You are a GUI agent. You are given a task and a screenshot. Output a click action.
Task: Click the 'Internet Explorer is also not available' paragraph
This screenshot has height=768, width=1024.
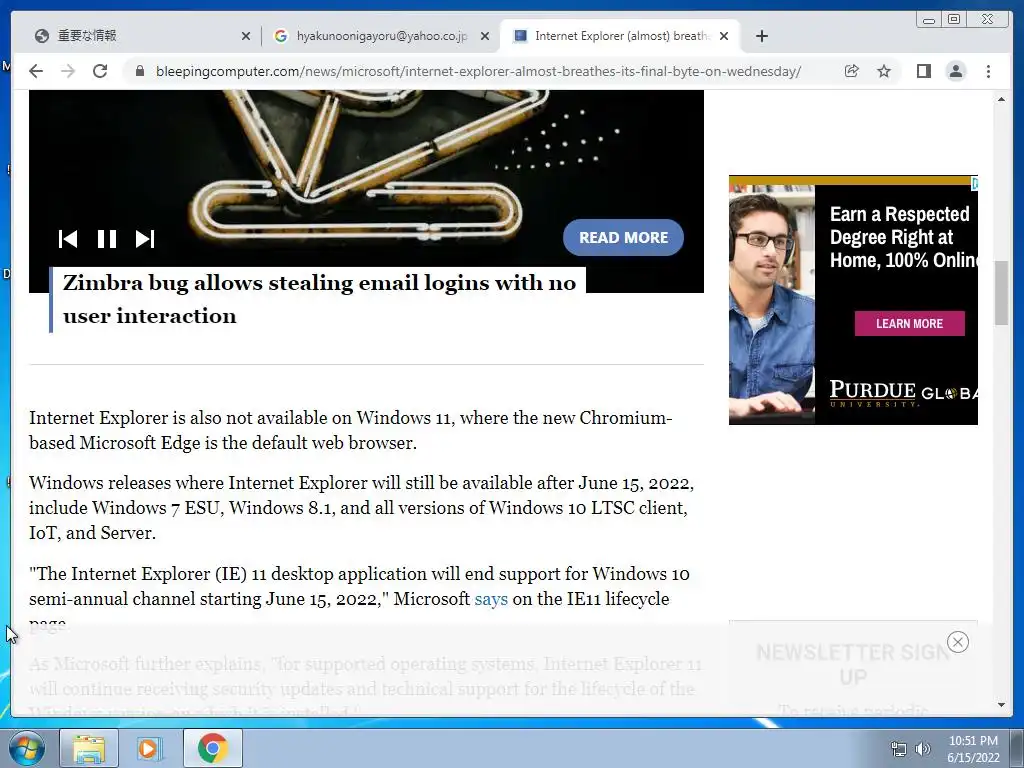point(351,430)
